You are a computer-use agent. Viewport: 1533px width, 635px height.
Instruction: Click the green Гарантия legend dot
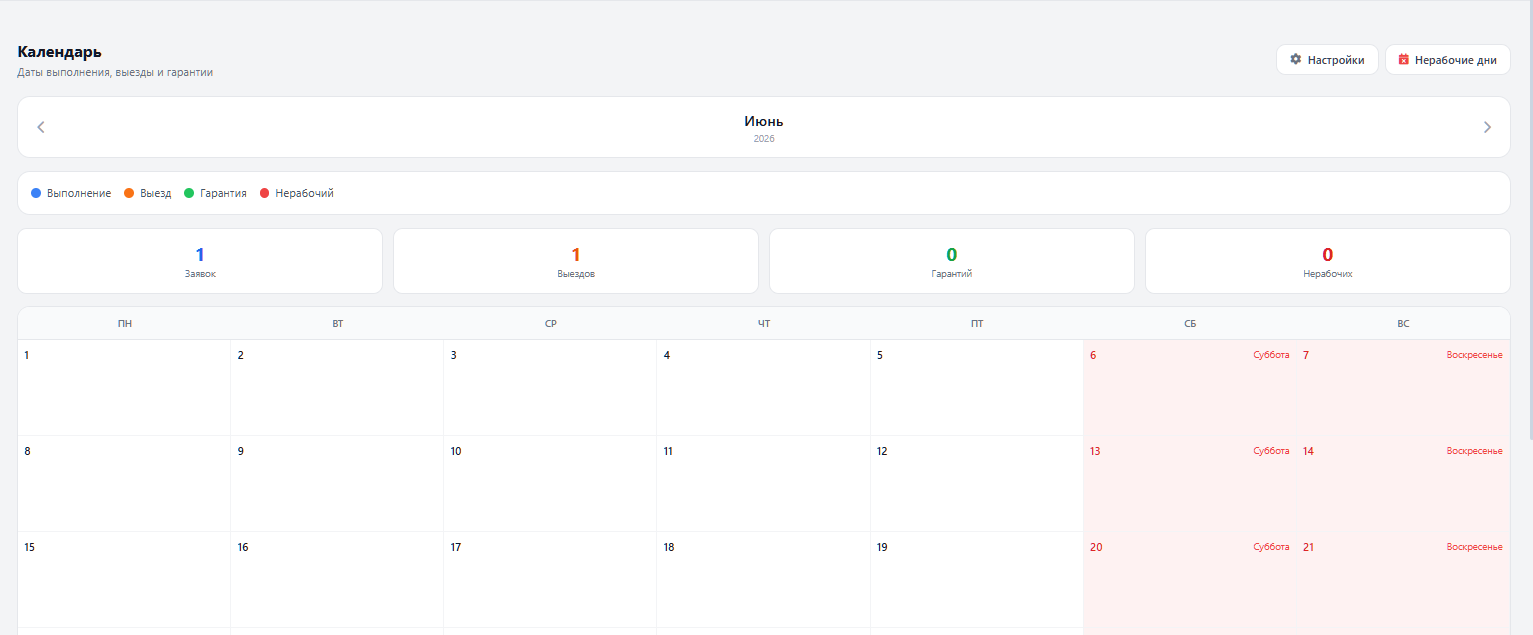point(189,193)
